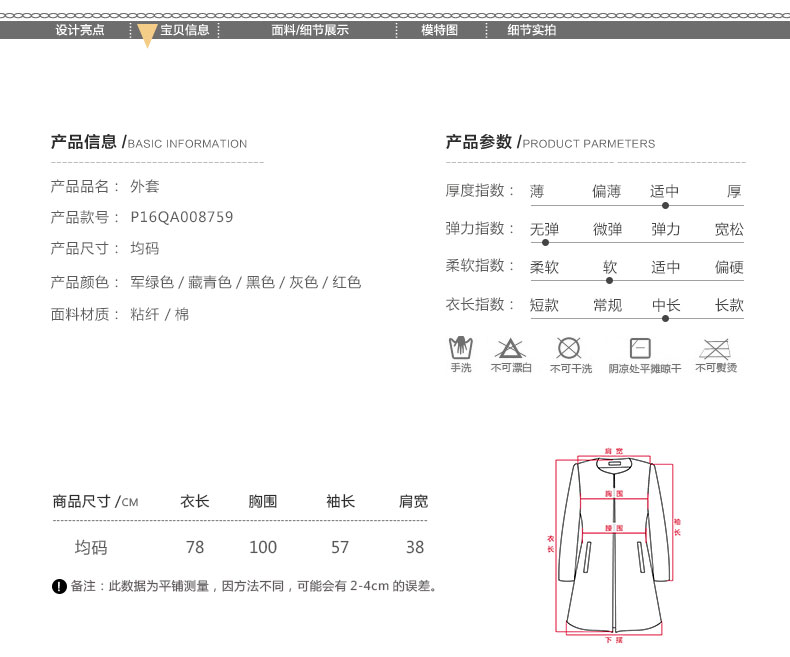Viewport: 790px width, 657px height.
Task: Click the softness slider dot under 软
Action: [x=610, y=280]
